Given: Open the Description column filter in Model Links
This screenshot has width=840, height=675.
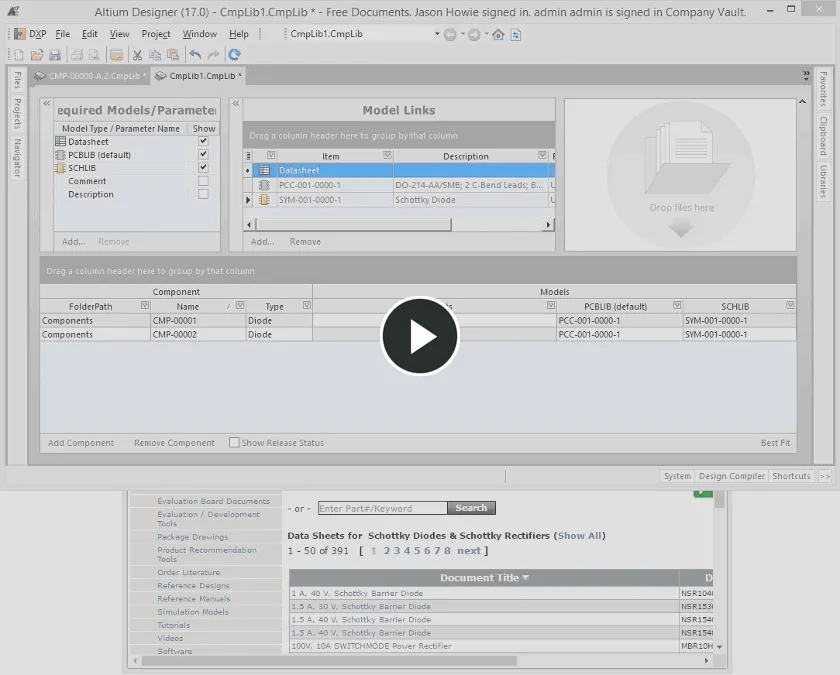Looking at the screenshot, I should (x=542, y=155).
